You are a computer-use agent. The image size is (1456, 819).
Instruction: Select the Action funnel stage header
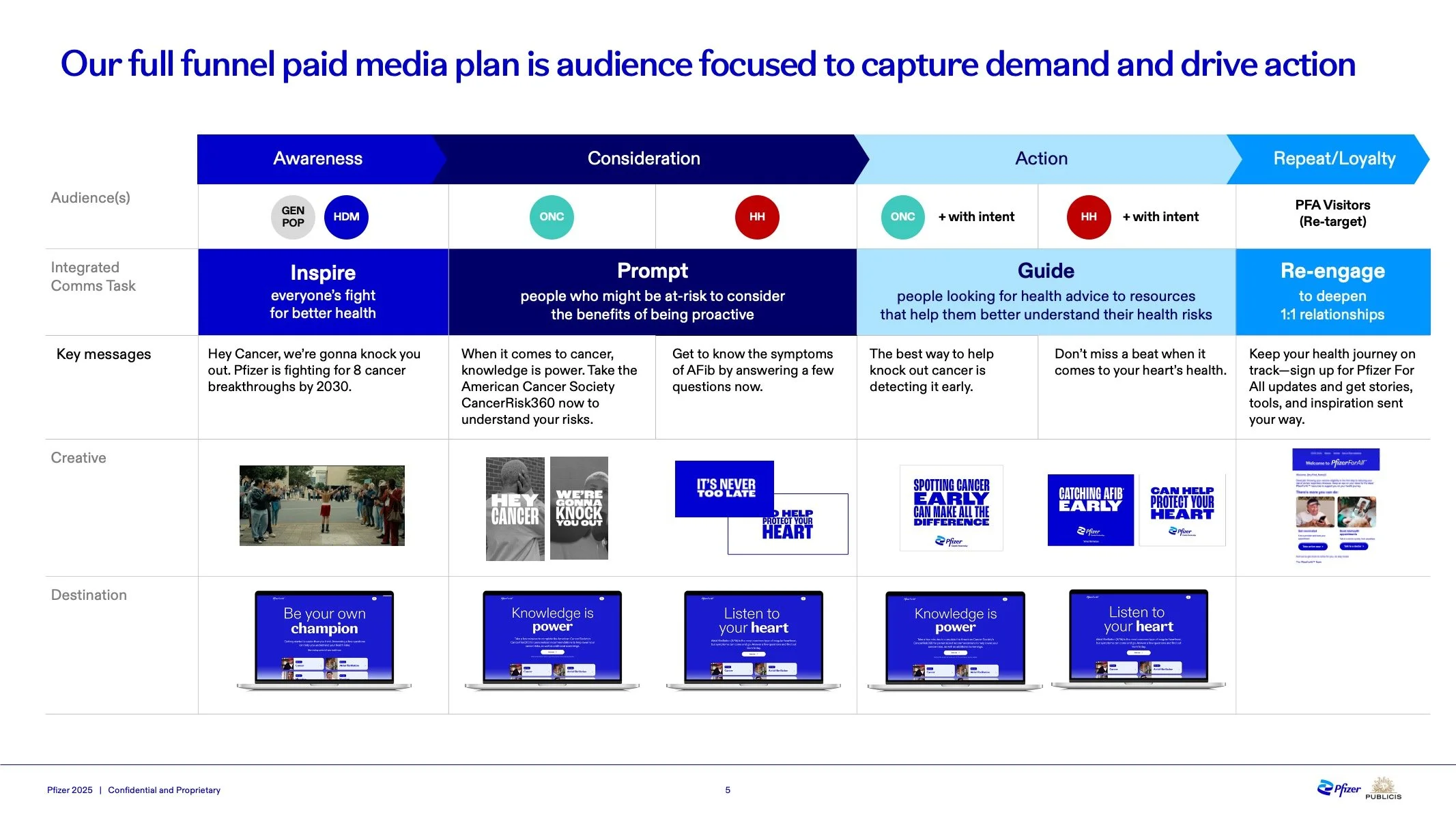point(1042,159)
